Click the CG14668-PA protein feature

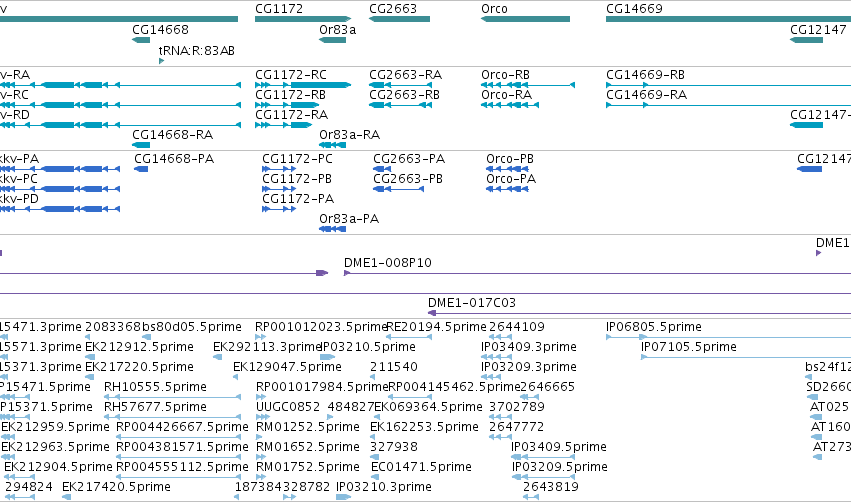[x=141, y=169]
